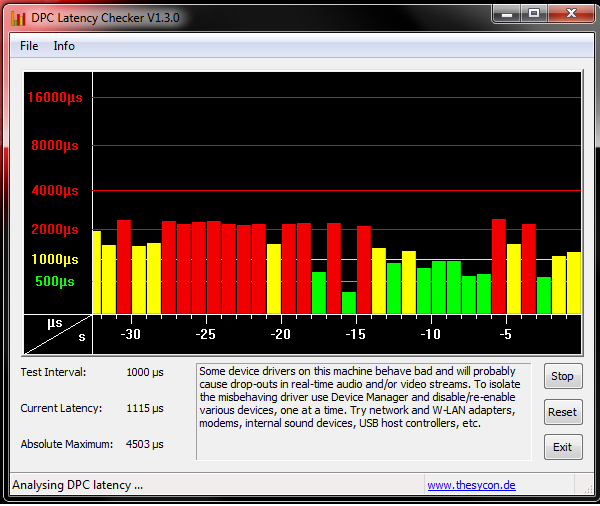Viewport: 600px width, 506px height.
Task: Close the DPC Latency Checker window
Action: (571, 14)
